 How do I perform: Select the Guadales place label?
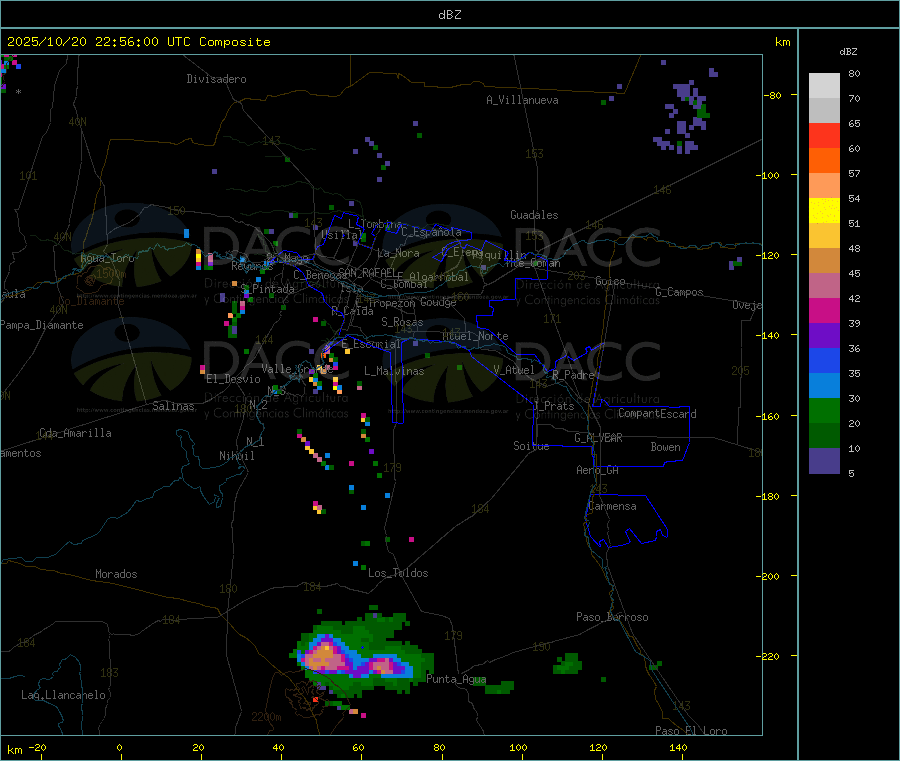click(x=534, y=215)
